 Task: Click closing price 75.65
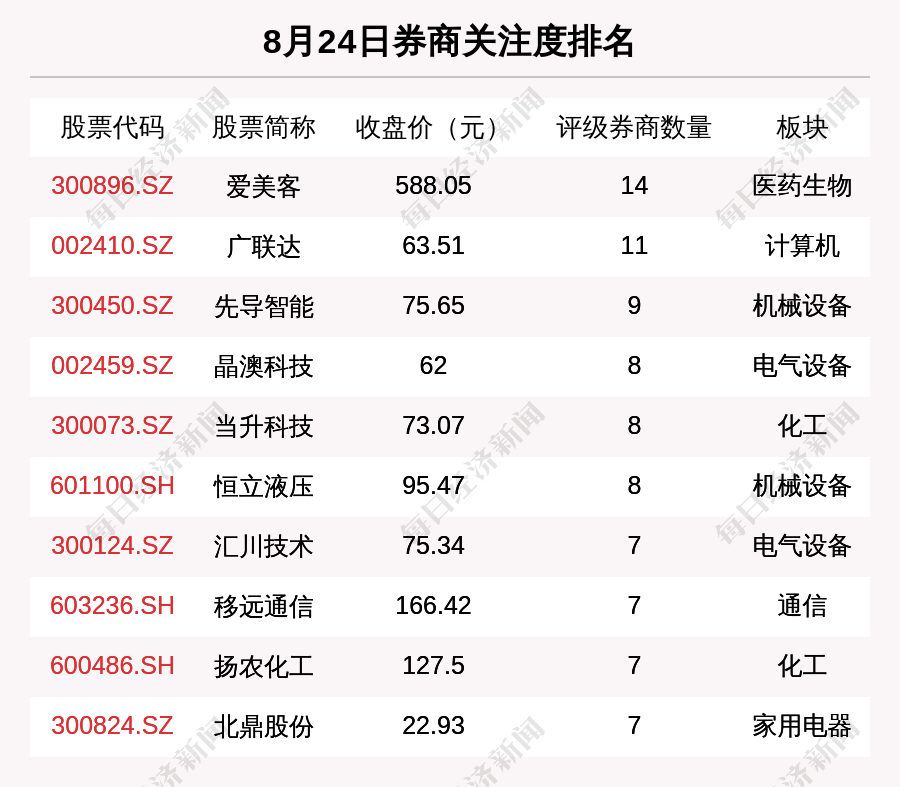pyautogui.click(x=433, y=305)
